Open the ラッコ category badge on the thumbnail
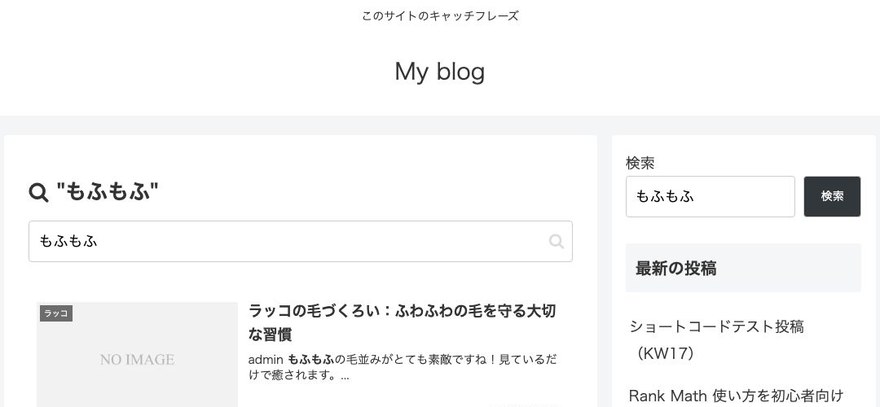Viewport: 880px width, 407px height. pyautogui.click(x=56, y=314)
